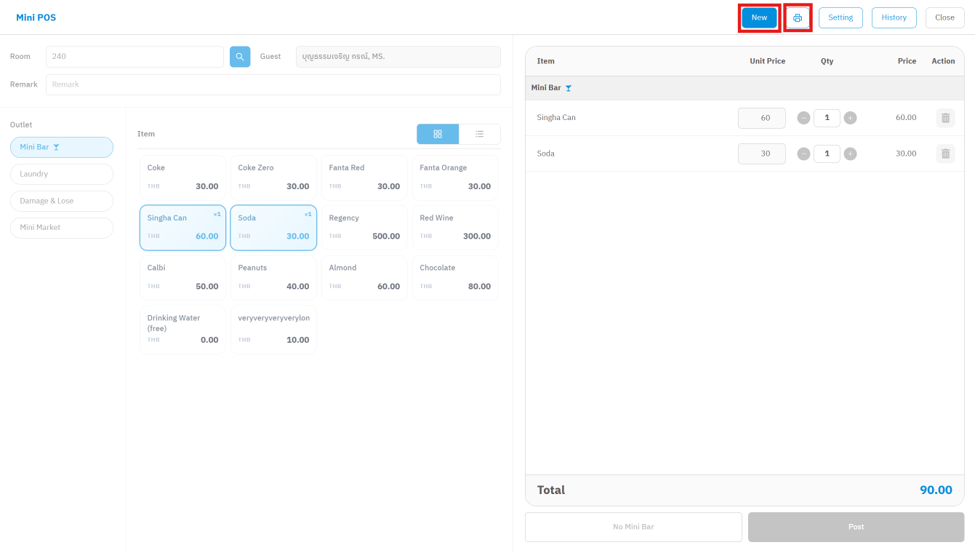
Task: Click the cocktail glass icon in the Mini Bar order header
Action: click(x=568, y=88)
